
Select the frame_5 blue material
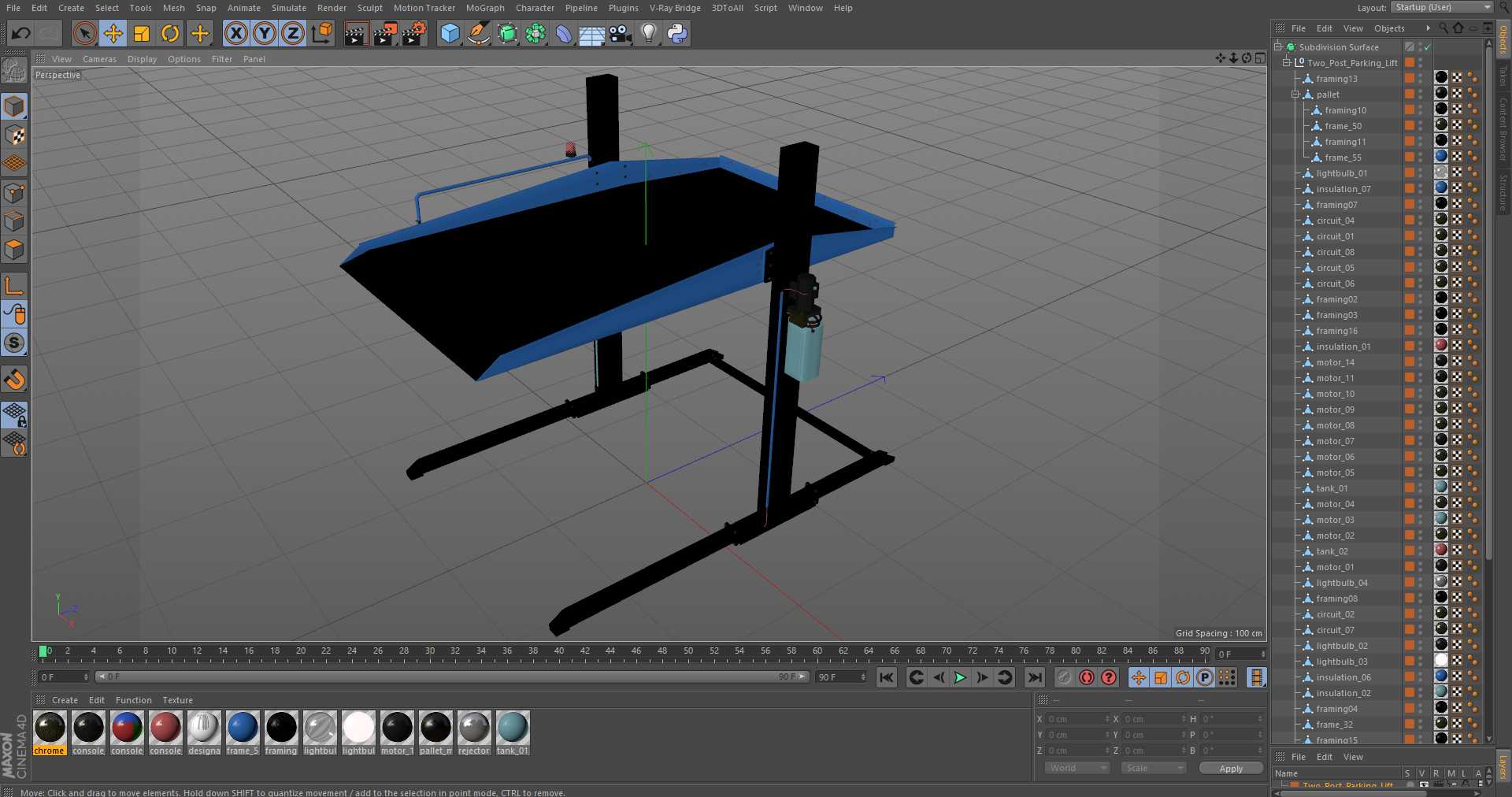(x=243, y=727)
